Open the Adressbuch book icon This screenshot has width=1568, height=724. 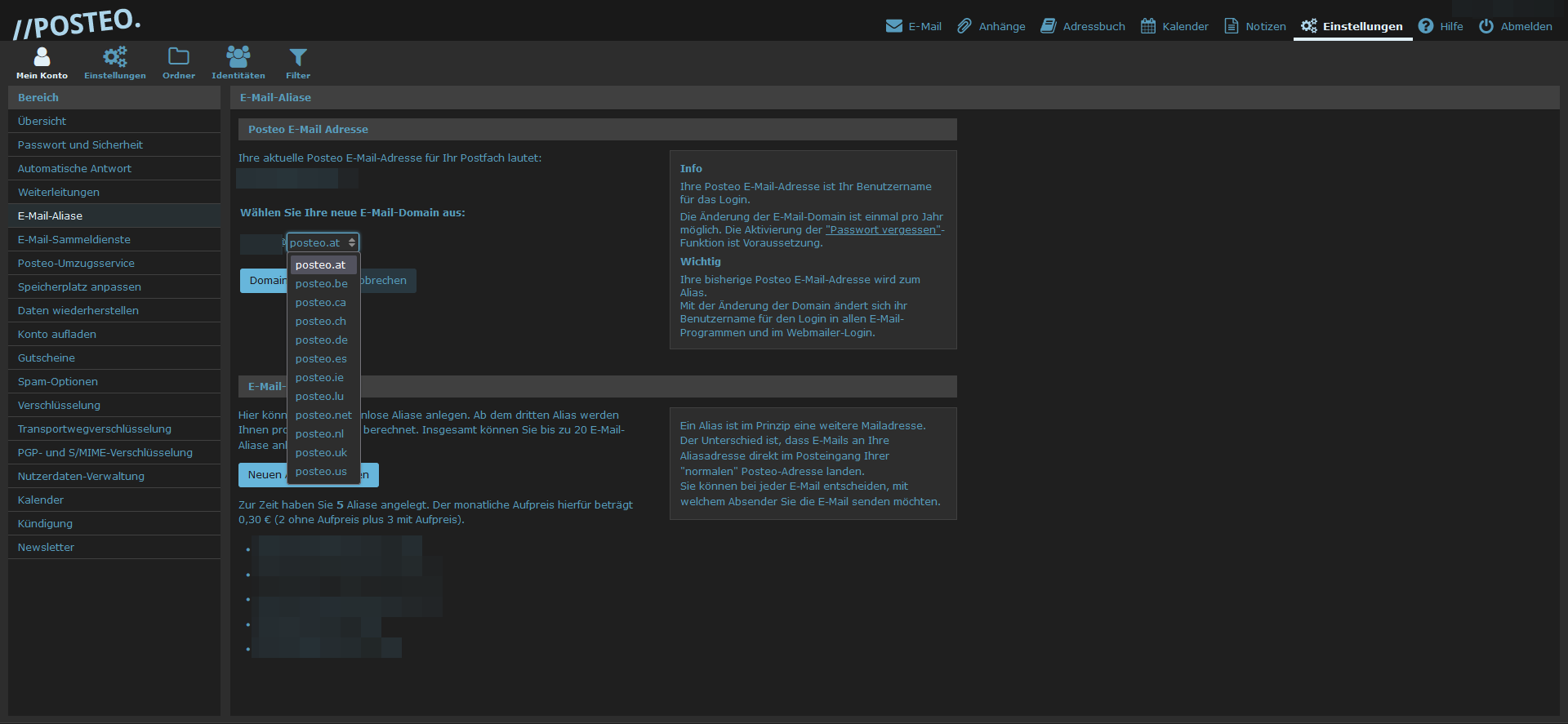click(1049, 26)
